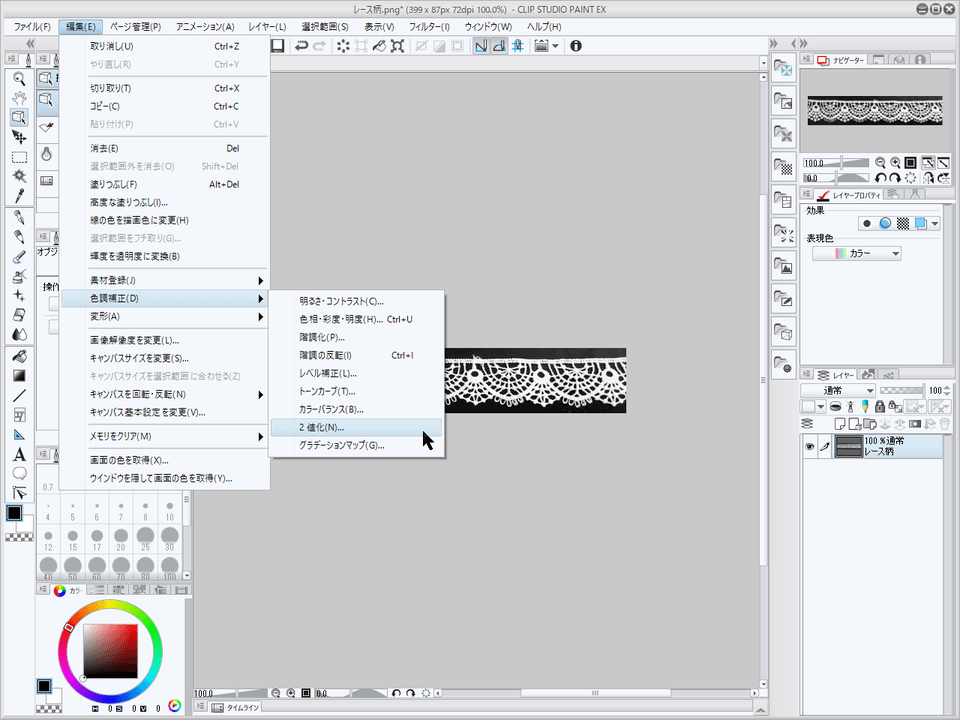Screen dimensions: 960x720
Task: Toggle visibility of the レース柄 layer
Action: pos(810,446)
